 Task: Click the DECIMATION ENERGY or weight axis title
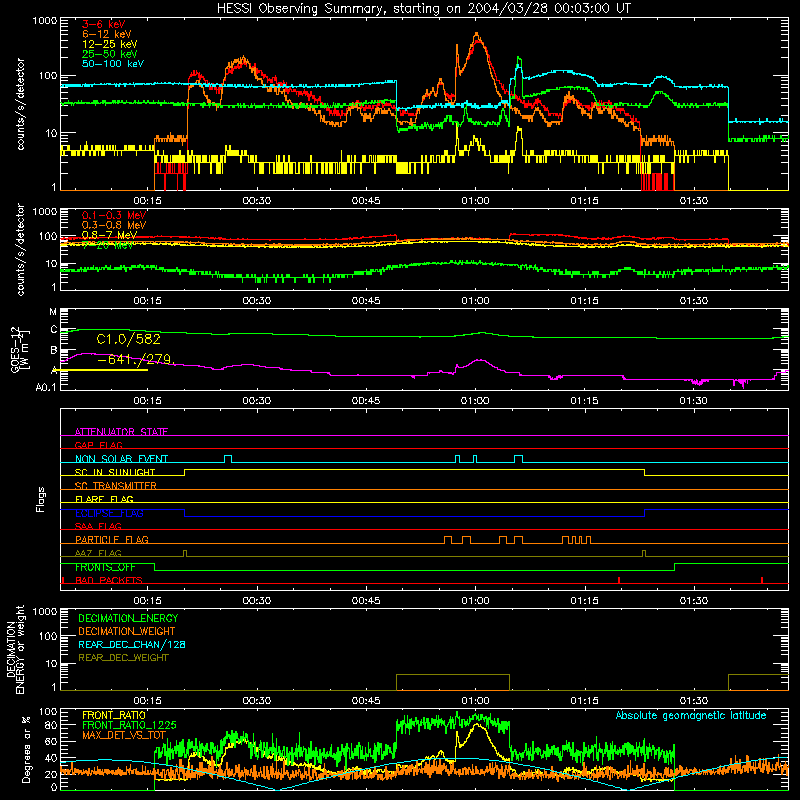coord(15,649)
